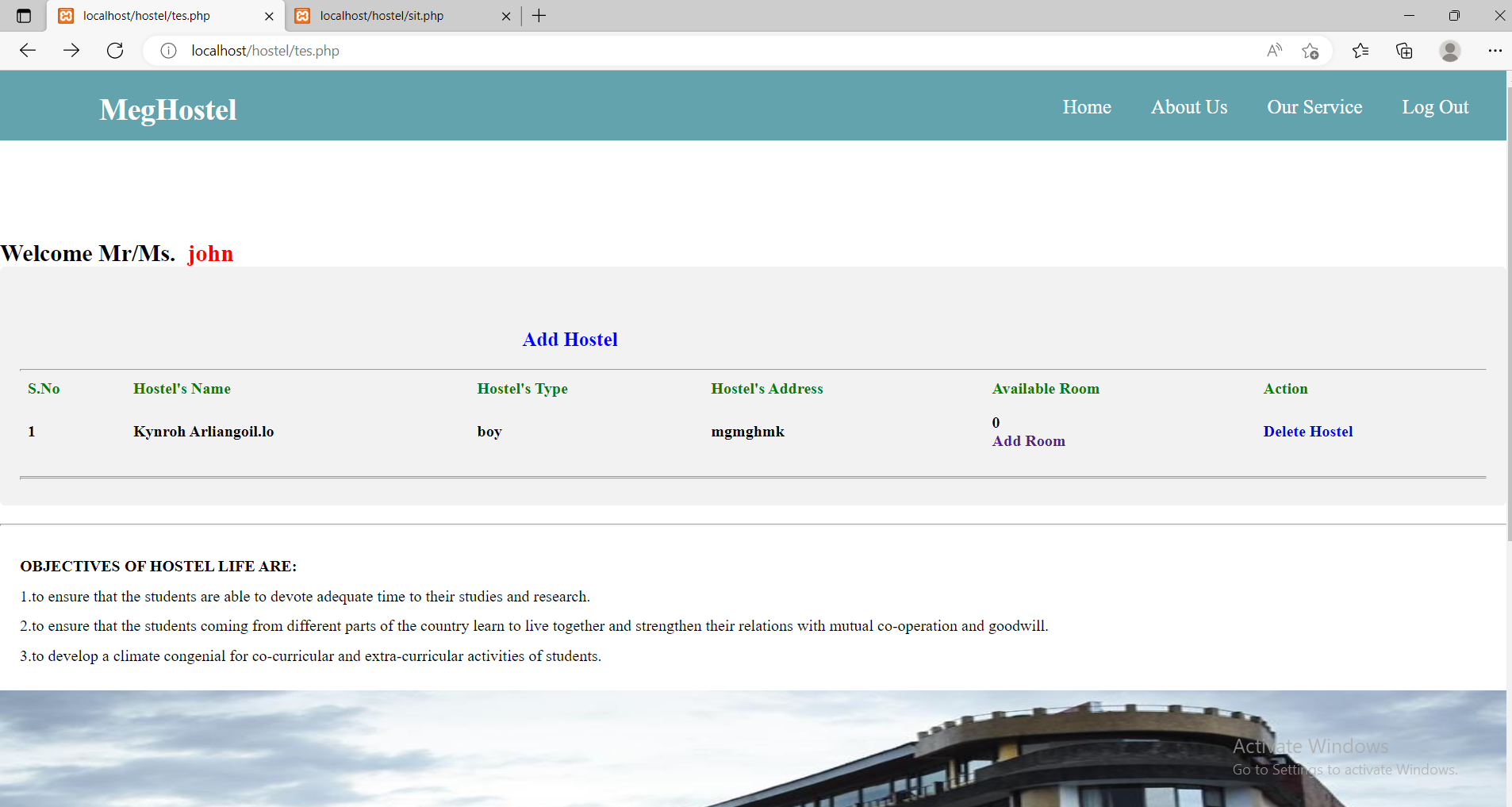Open the tab actions menu
The image size is (1512, 807).
23,15
